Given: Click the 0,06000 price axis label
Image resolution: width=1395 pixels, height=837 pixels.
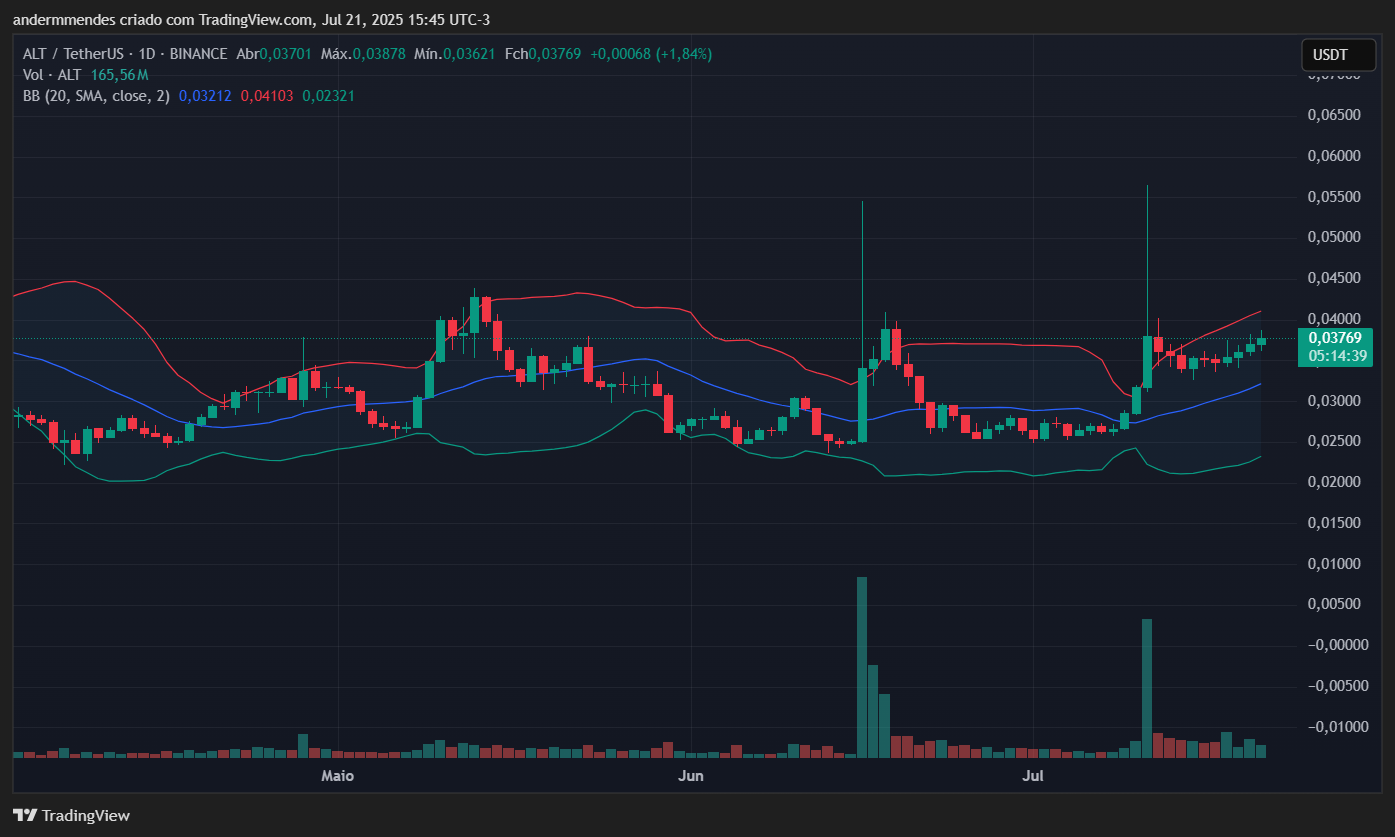Looking at the screenshot, I should point(1333,157).
